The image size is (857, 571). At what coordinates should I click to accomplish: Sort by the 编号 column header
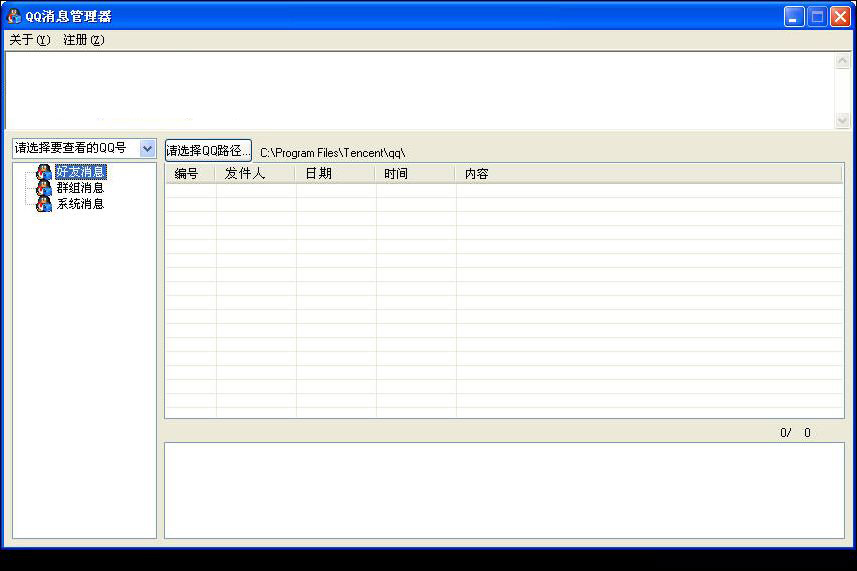(x=190, y=174)
